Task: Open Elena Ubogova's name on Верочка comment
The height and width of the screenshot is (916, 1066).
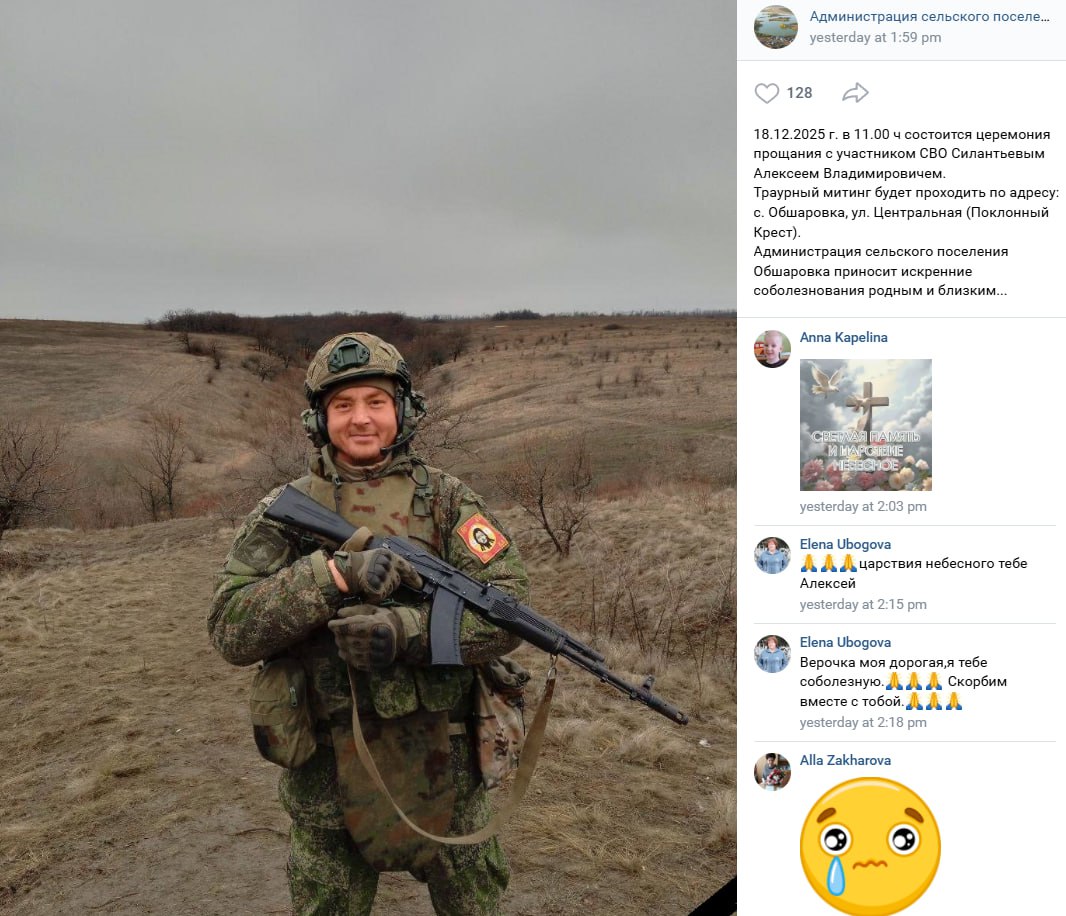Action: click(845, 642)
